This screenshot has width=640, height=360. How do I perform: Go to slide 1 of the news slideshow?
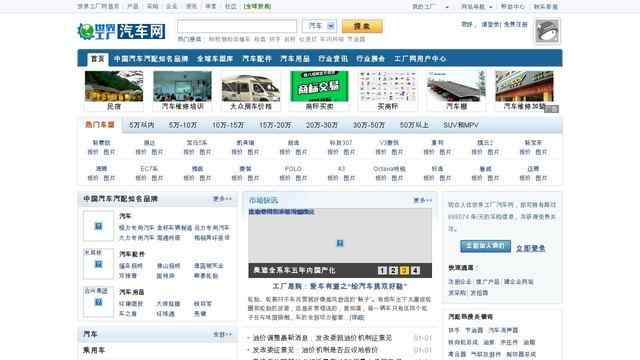click(x=382, y=270)
